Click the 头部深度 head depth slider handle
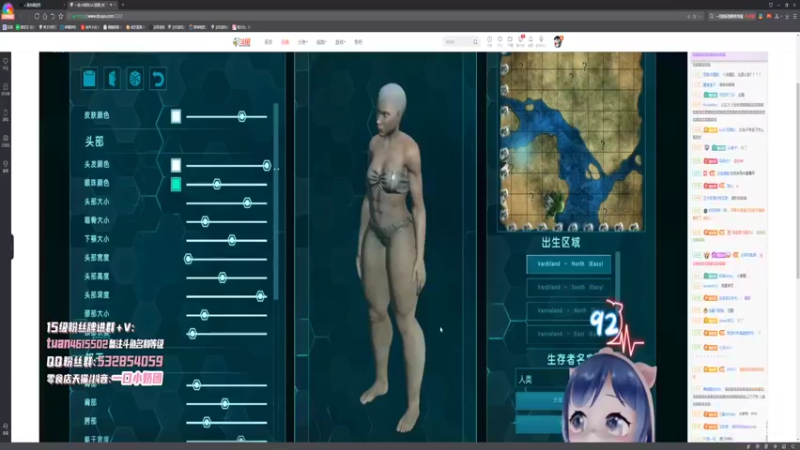 (260, 296)
